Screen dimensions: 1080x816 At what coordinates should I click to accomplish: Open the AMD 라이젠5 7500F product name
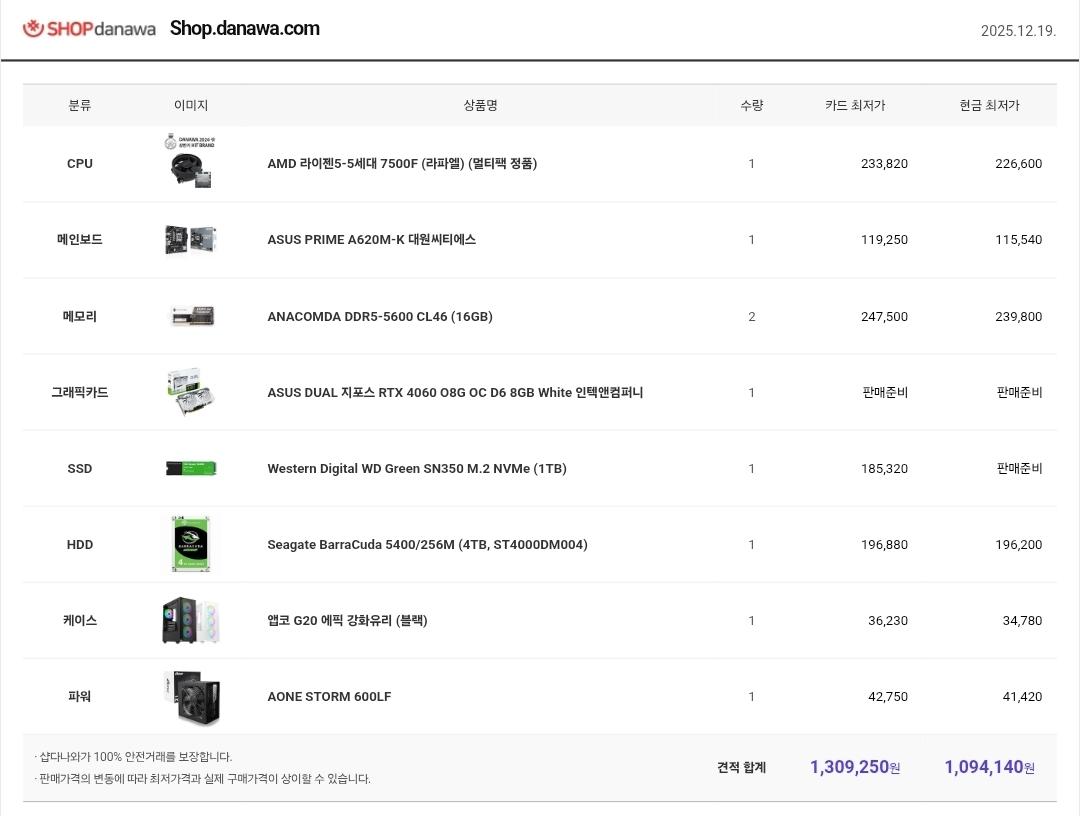coord(402,163)
